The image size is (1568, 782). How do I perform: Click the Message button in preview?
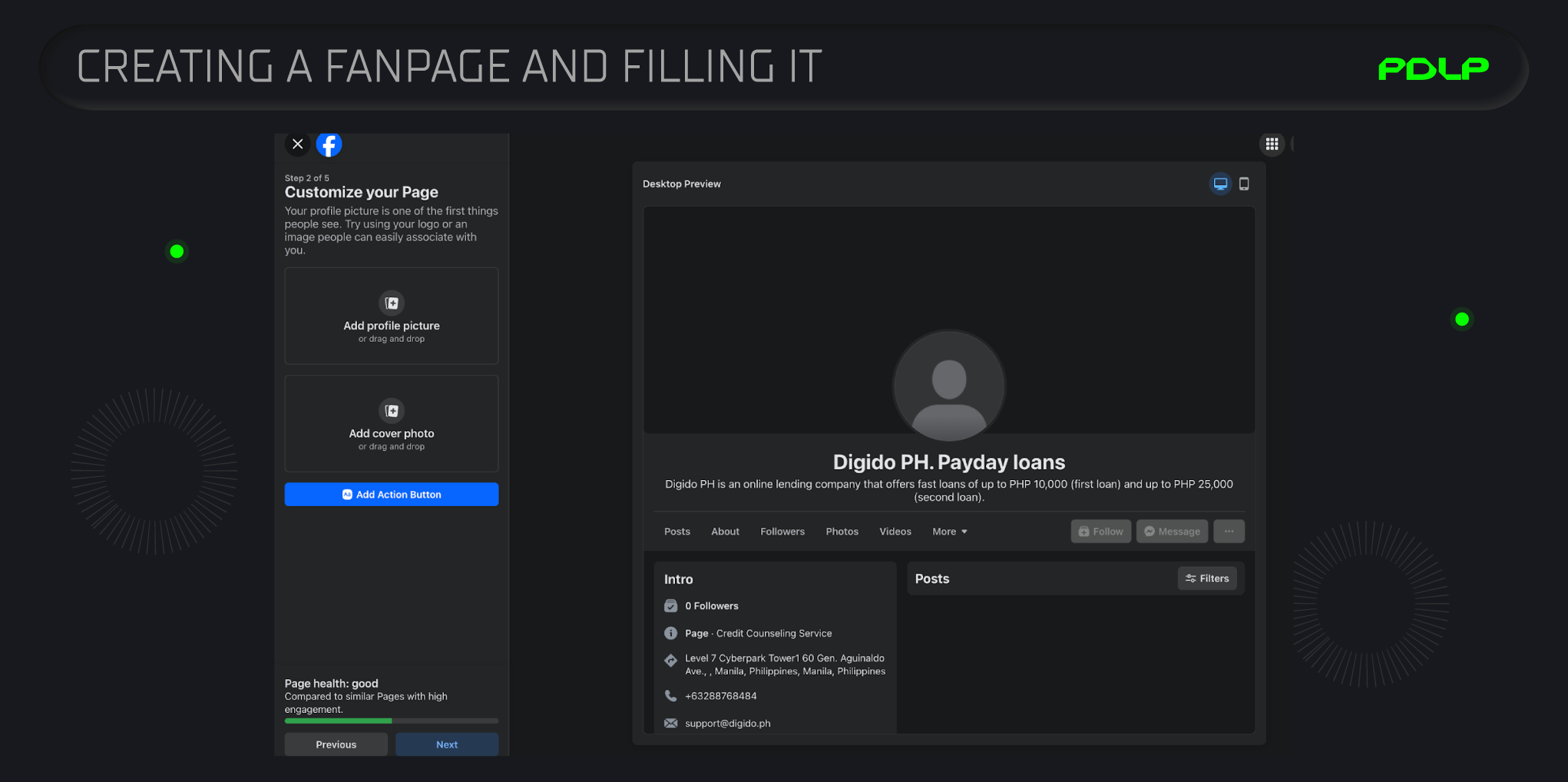(1173, 532)
